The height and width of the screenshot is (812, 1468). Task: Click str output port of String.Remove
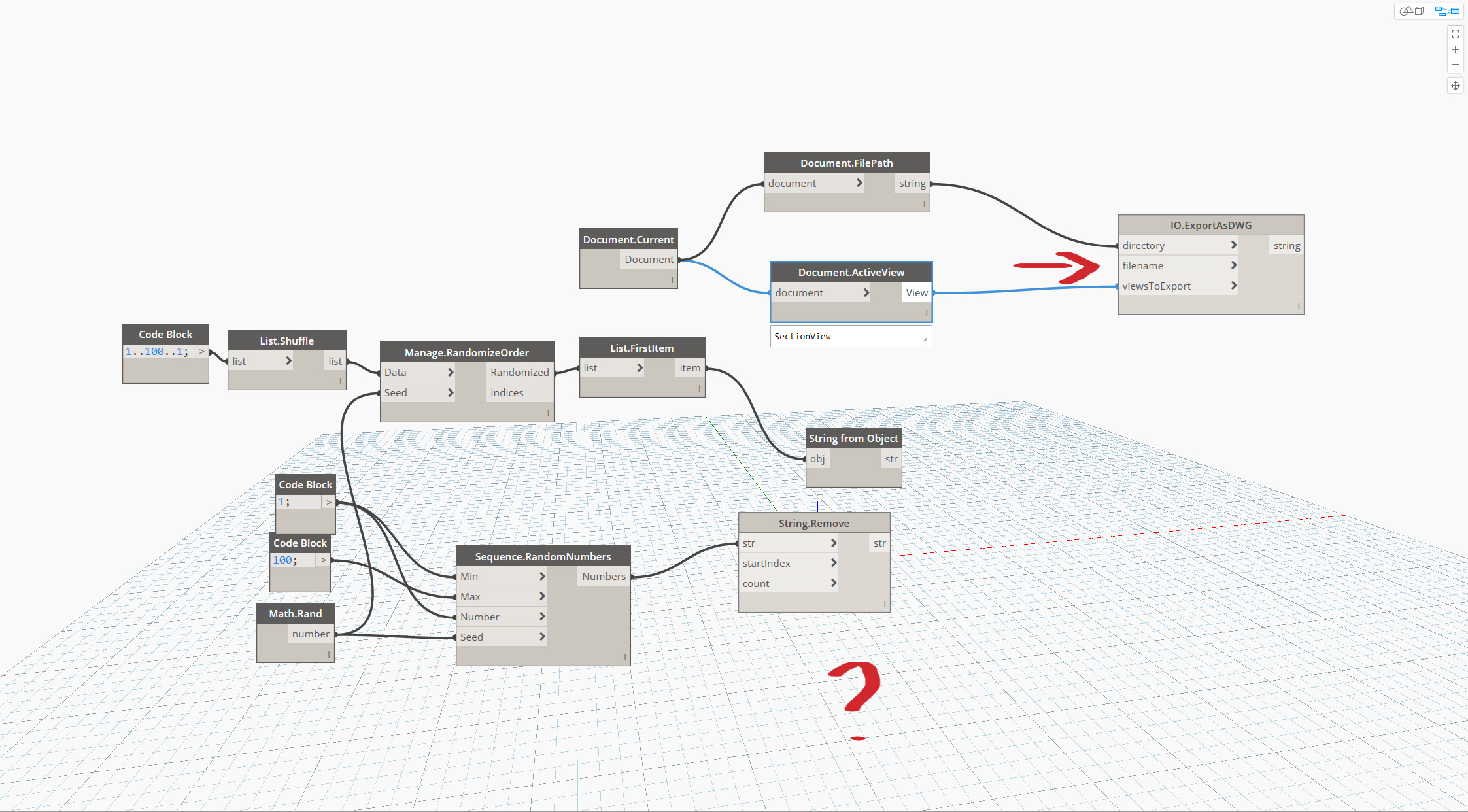879,543
